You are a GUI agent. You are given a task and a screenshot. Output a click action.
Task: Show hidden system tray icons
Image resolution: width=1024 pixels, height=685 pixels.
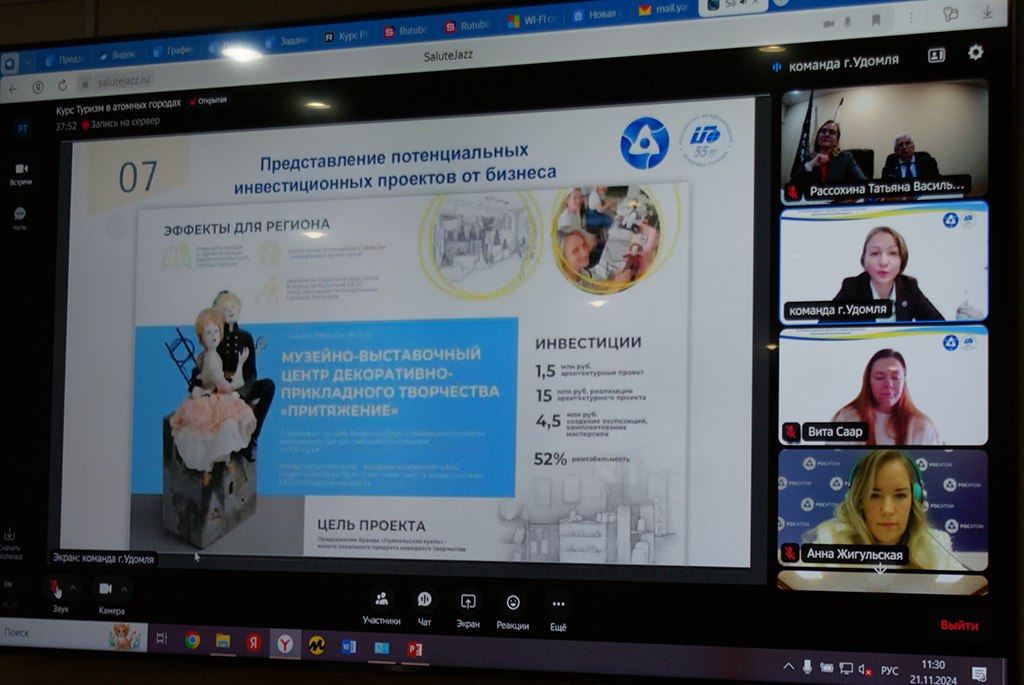pyautogui.click(x=789, y=667)
